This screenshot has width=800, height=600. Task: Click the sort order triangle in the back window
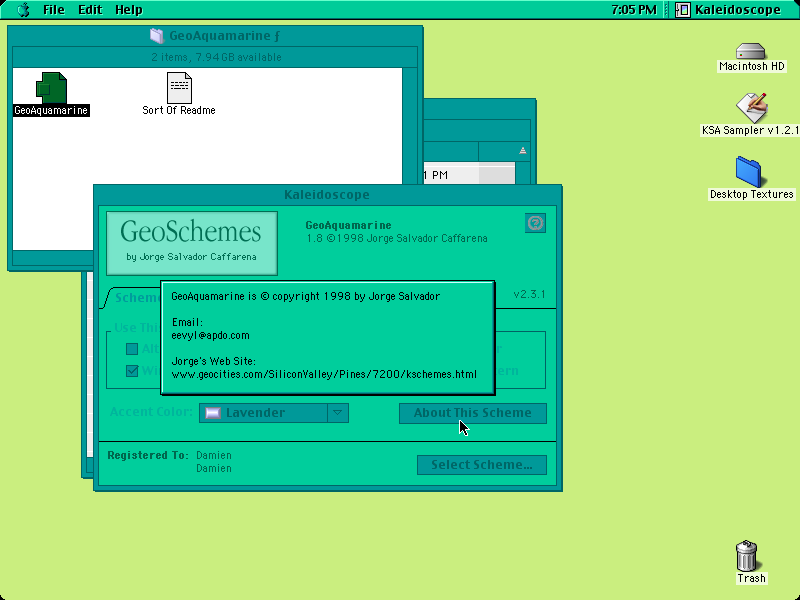point(522,151)
